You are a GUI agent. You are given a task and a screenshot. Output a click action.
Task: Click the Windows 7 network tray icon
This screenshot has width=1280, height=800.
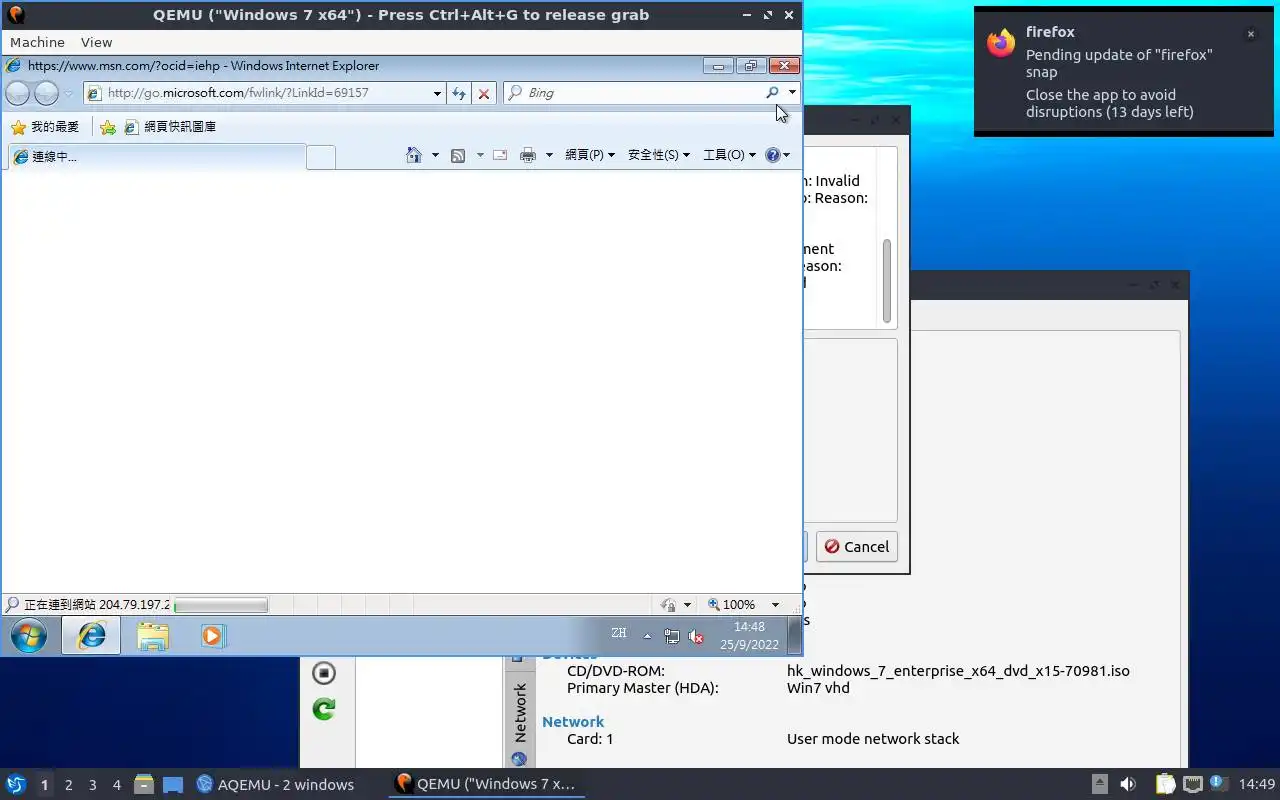[x=672, y=636]
